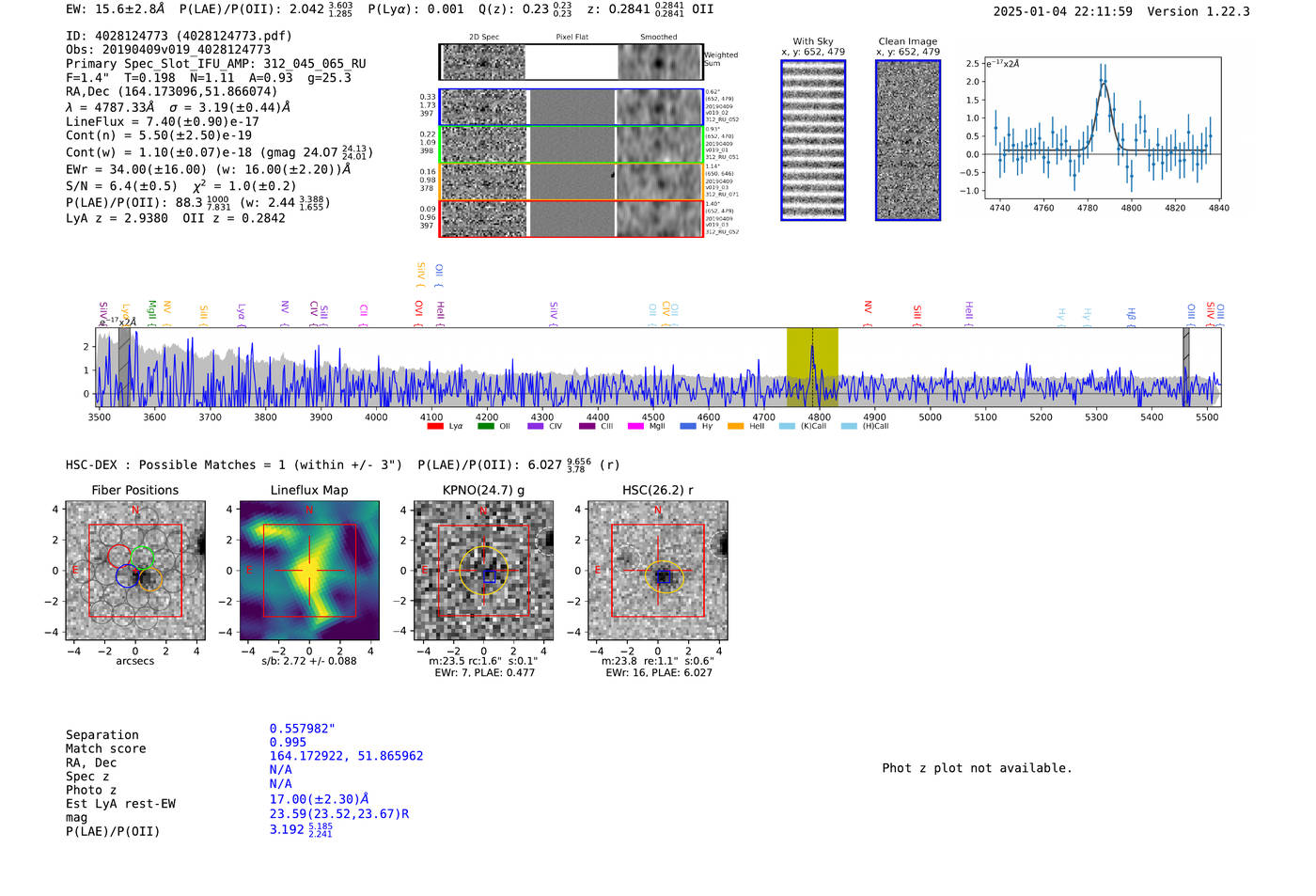Open the Weighted Sum 2D Spec cutout
The image size is (1316, 896).
[484, 62]
